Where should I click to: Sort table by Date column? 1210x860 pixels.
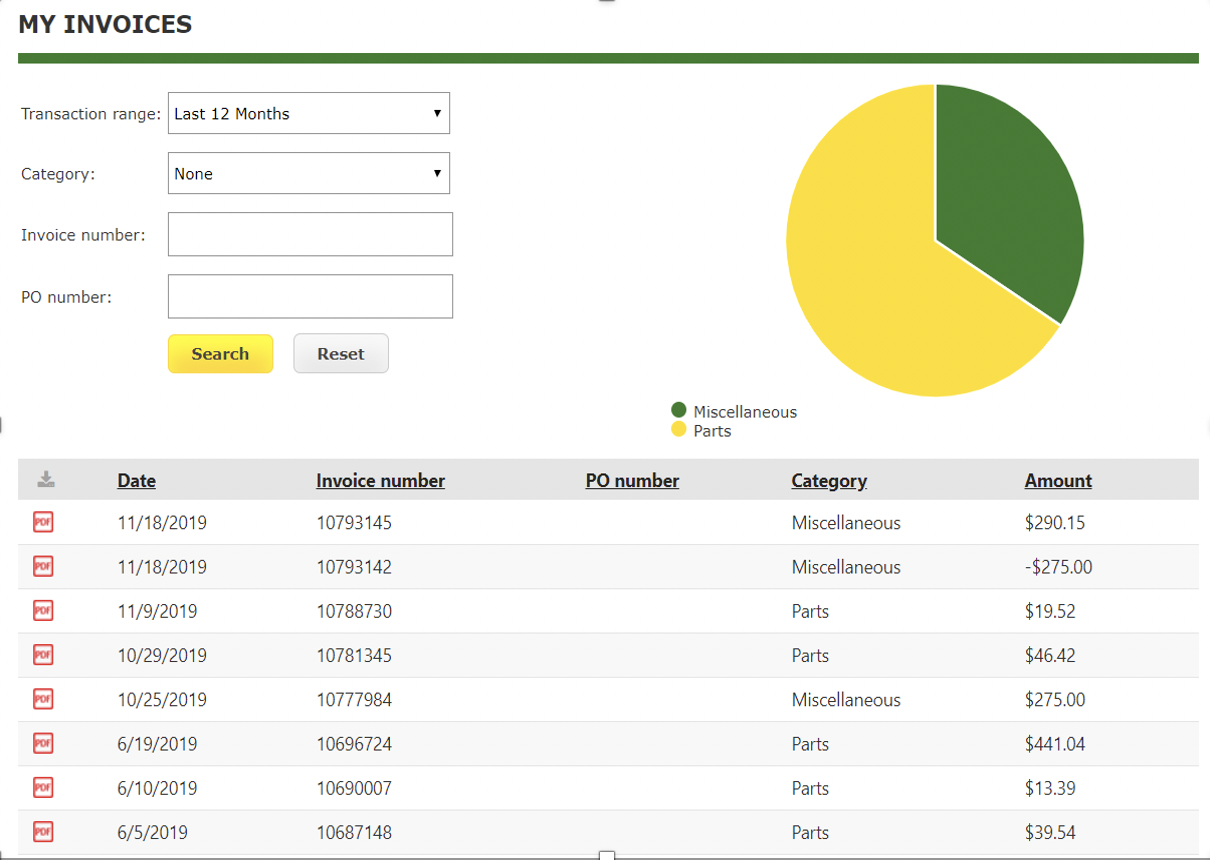[x=136, y=480]
